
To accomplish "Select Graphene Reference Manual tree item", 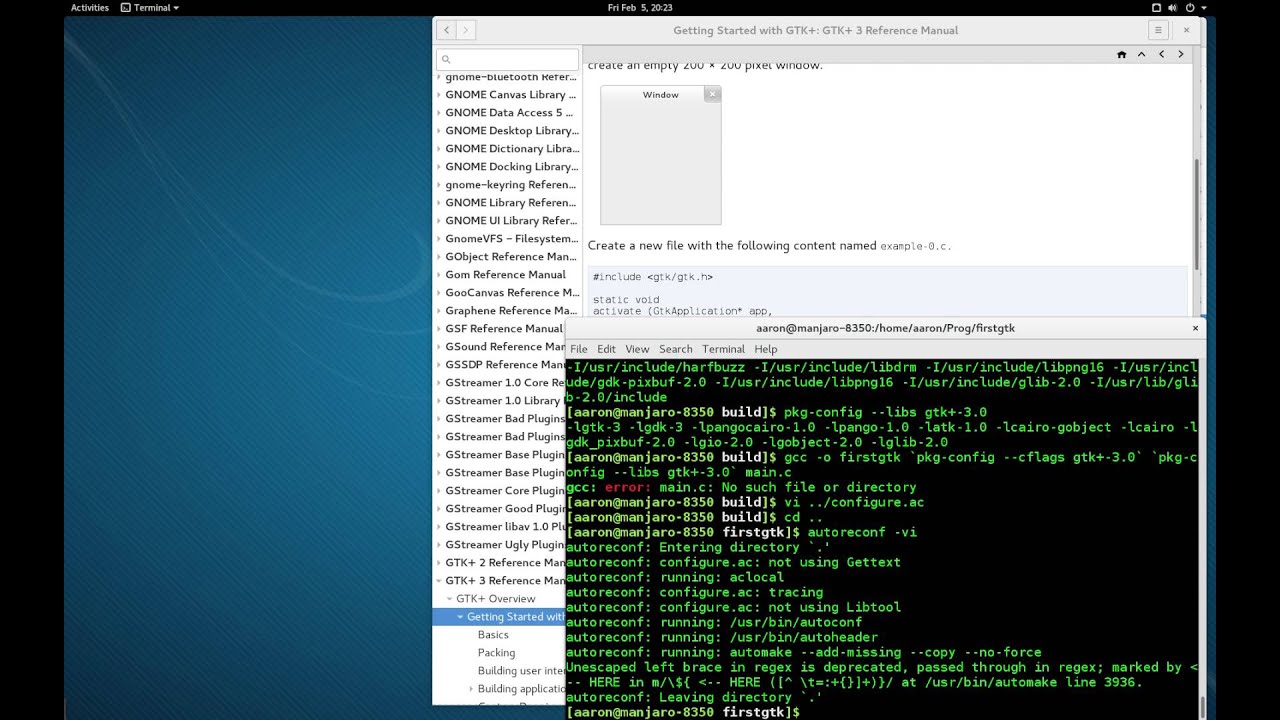I will [x=511, y=311].
